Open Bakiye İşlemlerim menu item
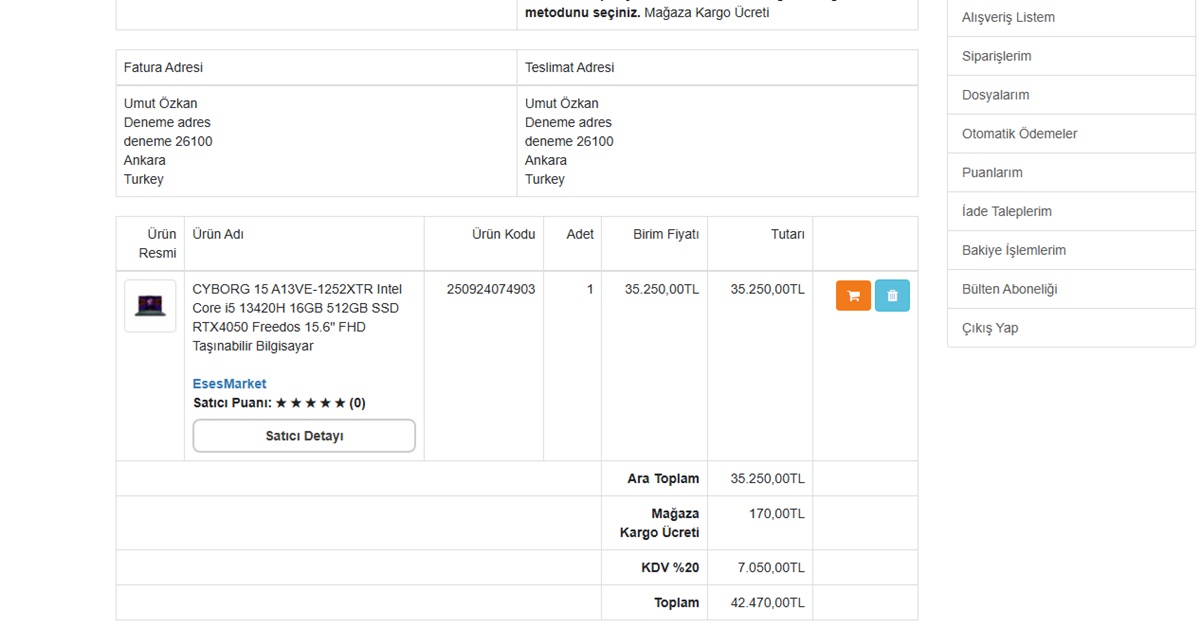This screenshot has height=627, width=1200. click(x=1013, y=250)
